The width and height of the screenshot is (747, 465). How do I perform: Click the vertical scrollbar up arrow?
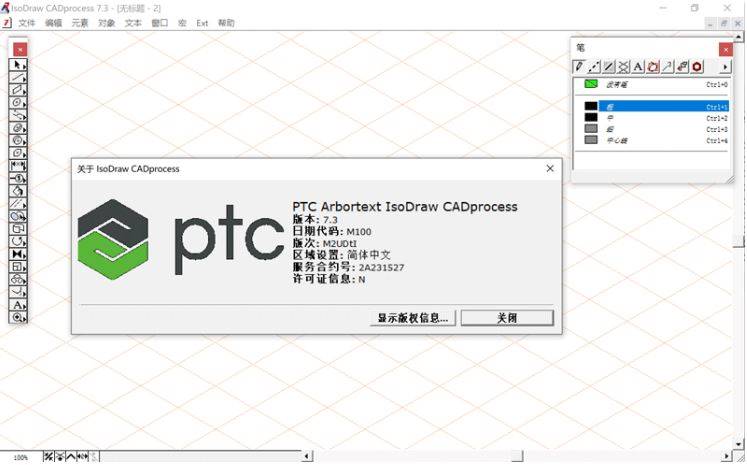[x=739, y=36]
